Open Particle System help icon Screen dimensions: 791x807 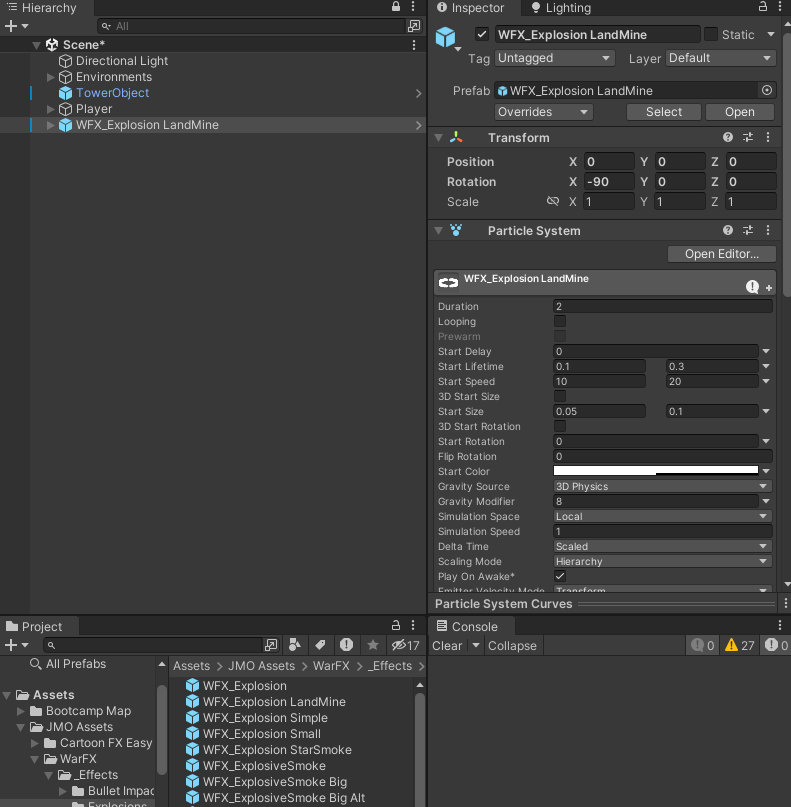pyautogui.click(x=728, y=231)
